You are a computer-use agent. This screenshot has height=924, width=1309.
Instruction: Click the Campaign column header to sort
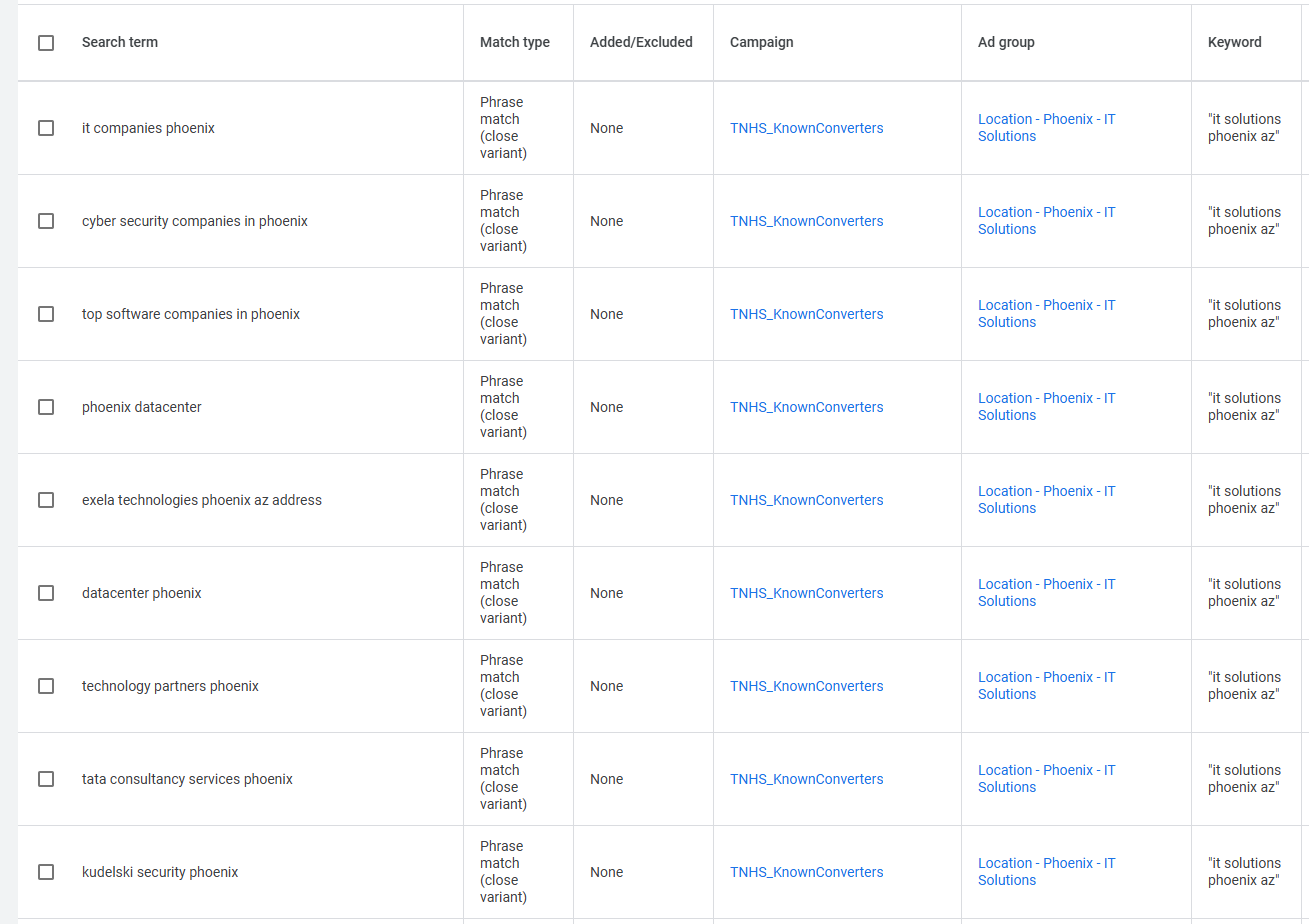coord(761,42)
